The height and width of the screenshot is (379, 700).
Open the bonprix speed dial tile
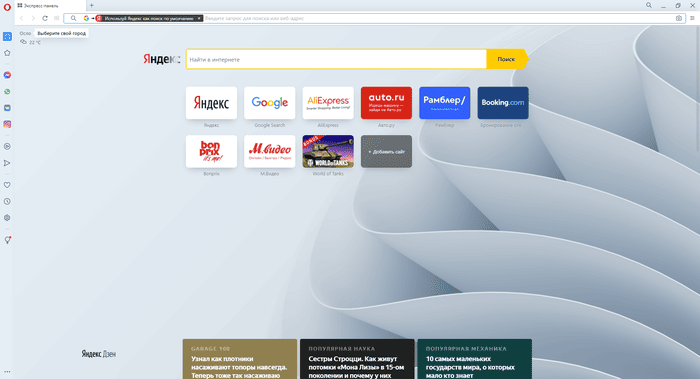[x=211, y=151]
